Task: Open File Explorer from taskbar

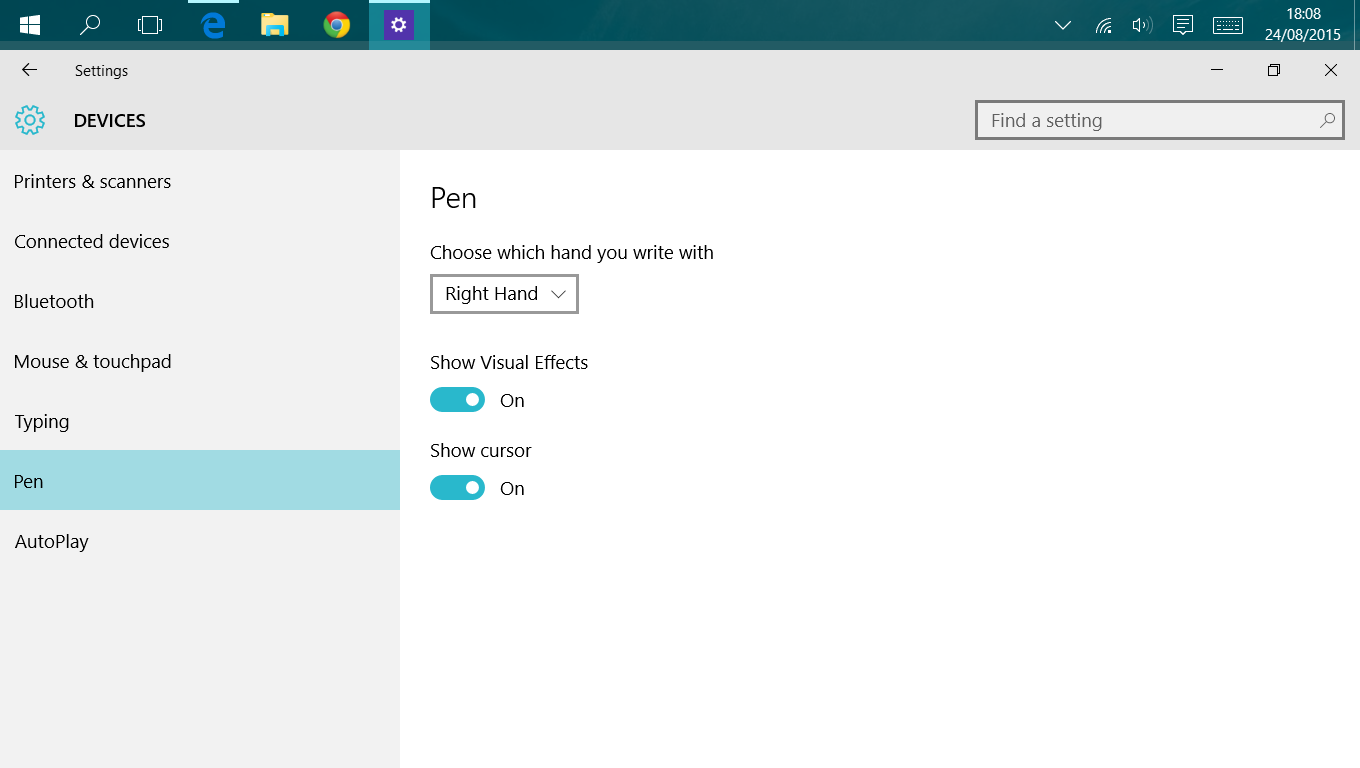Action: click(x=275, y=25)
